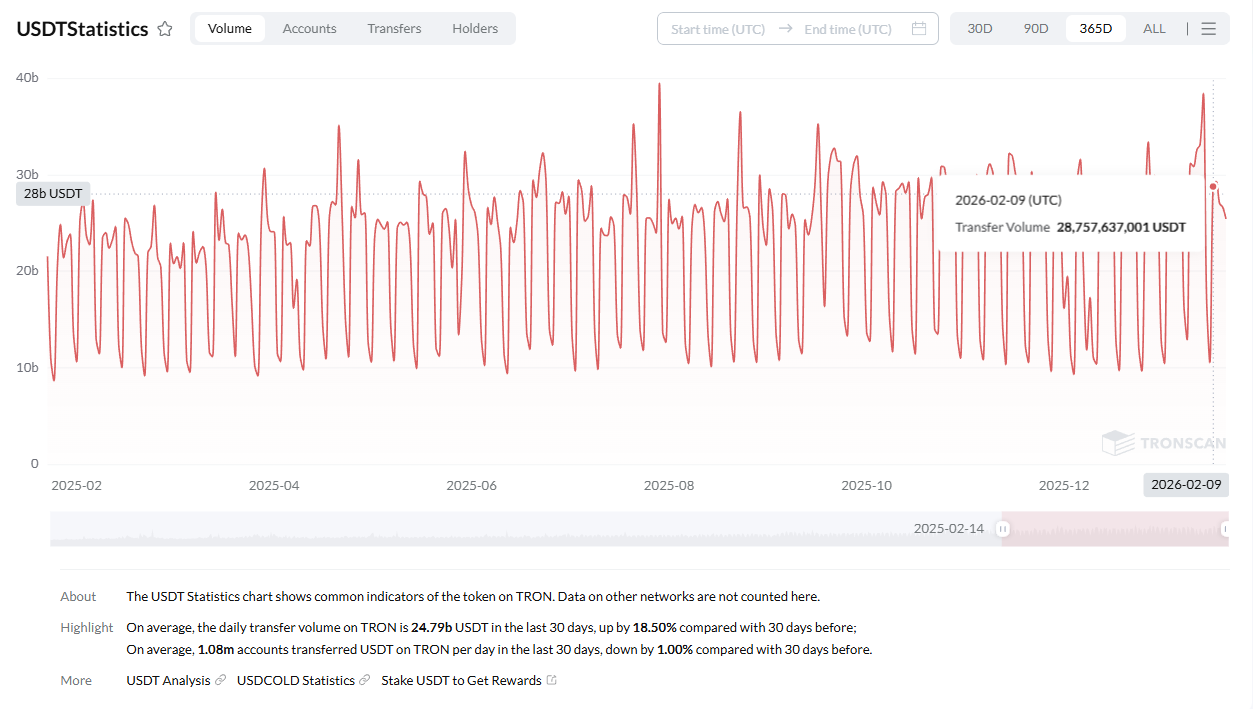Select the 365D time range
The image size is (1253, 709).
tap(1095, 29)
